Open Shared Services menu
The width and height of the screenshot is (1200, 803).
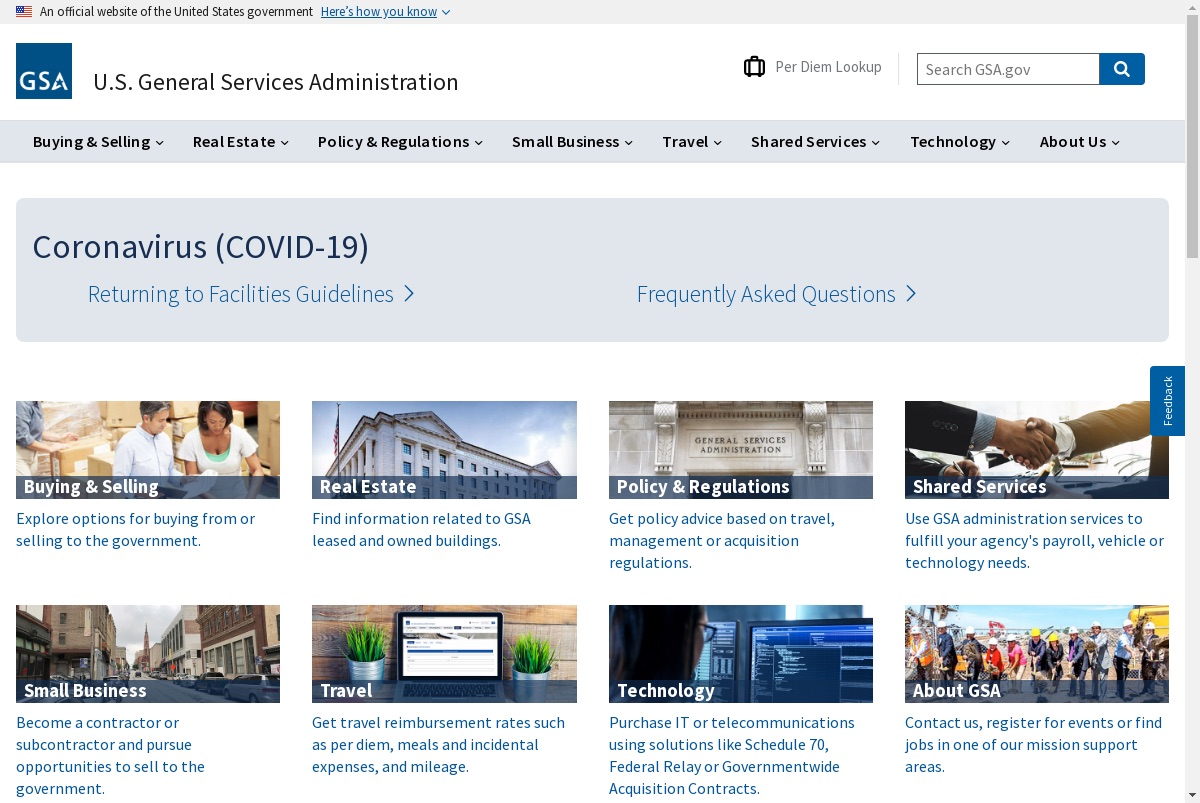point(815,142)
